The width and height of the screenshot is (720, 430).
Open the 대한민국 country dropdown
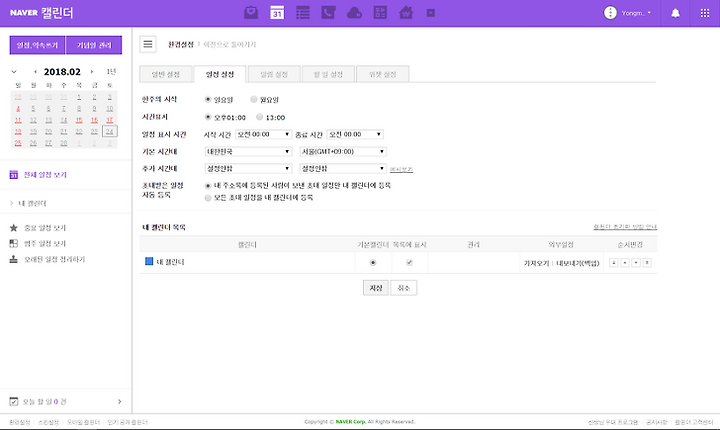(x=248, y=152)
